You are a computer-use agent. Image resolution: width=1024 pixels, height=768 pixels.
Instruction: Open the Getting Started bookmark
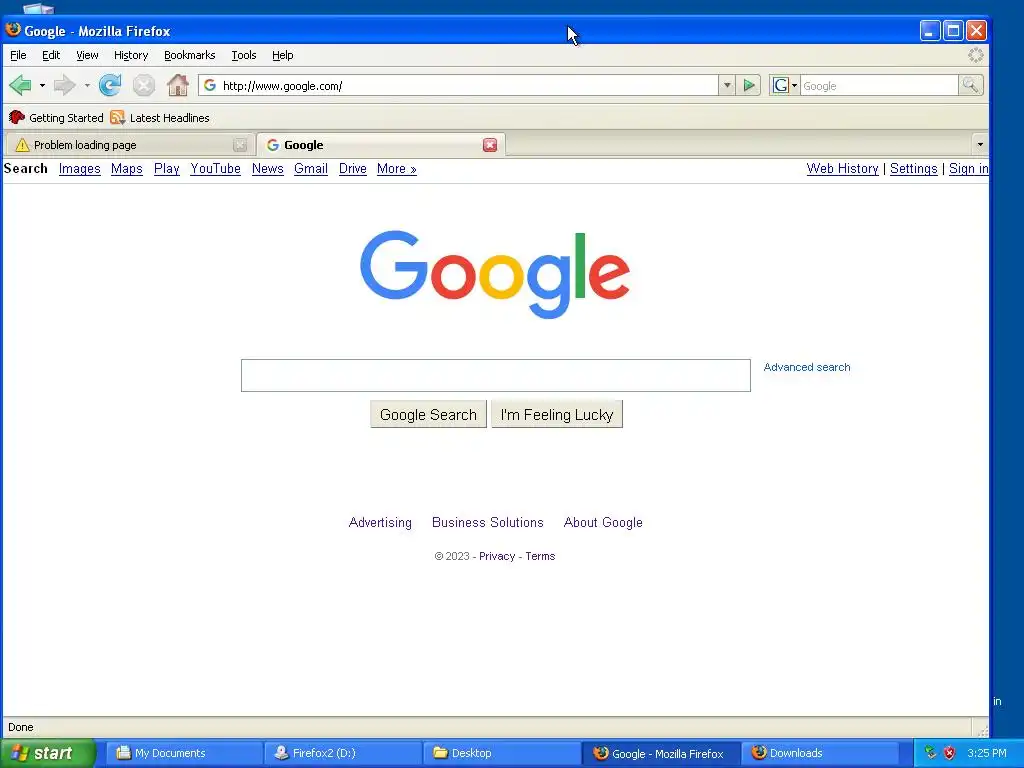(x=56, y=118)
